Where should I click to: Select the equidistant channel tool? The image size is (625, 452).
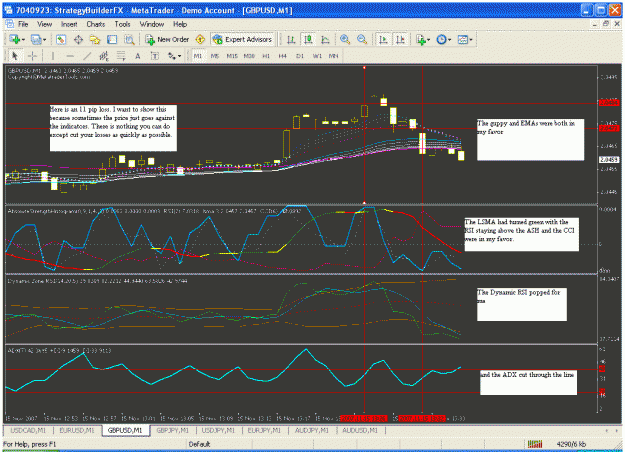tap(104, 56)
